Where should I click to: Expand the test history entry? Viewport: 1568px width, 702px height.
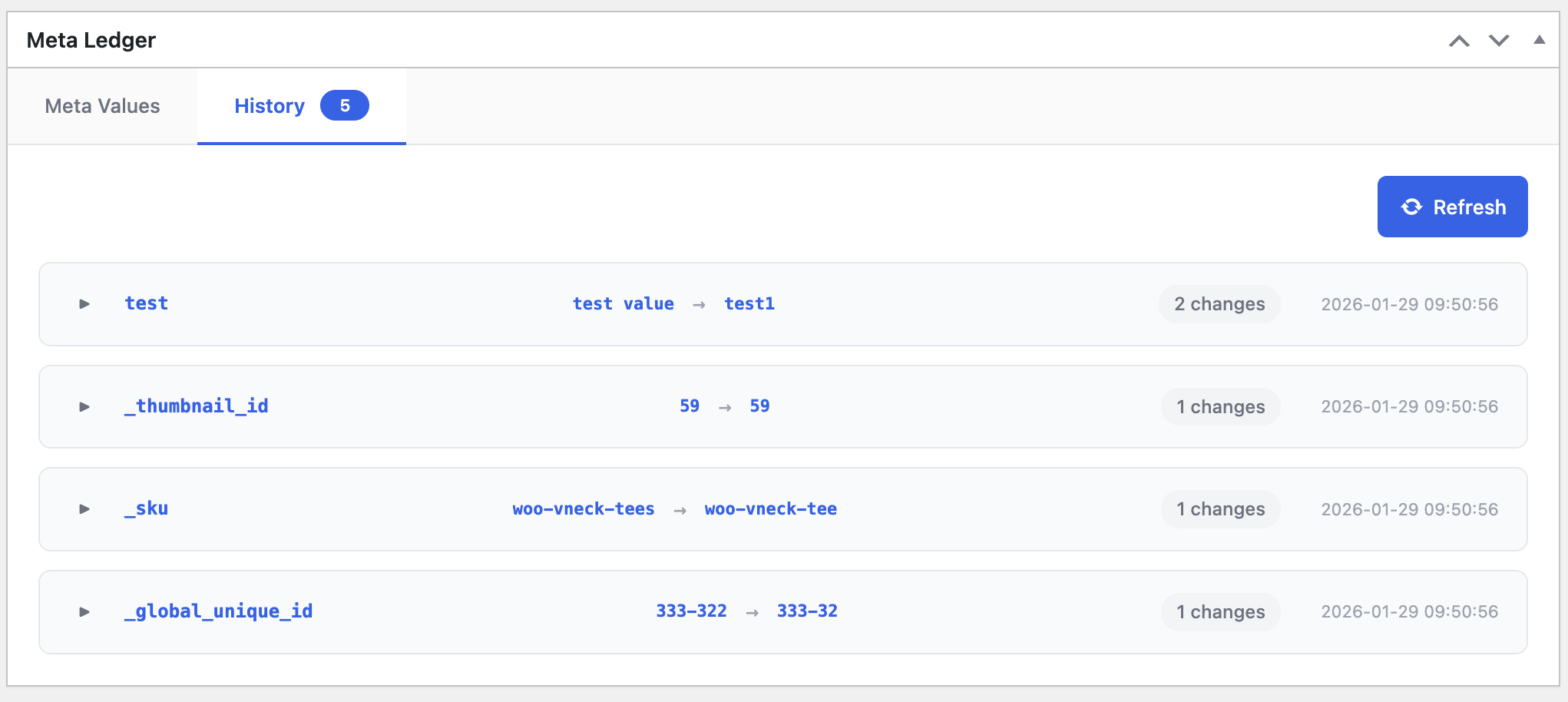84,304
